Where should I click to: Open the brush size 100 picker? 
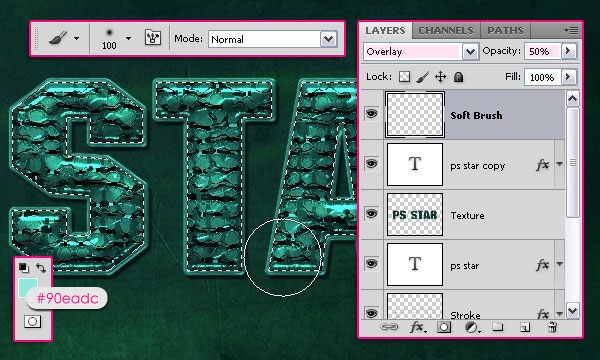point(109,38)
